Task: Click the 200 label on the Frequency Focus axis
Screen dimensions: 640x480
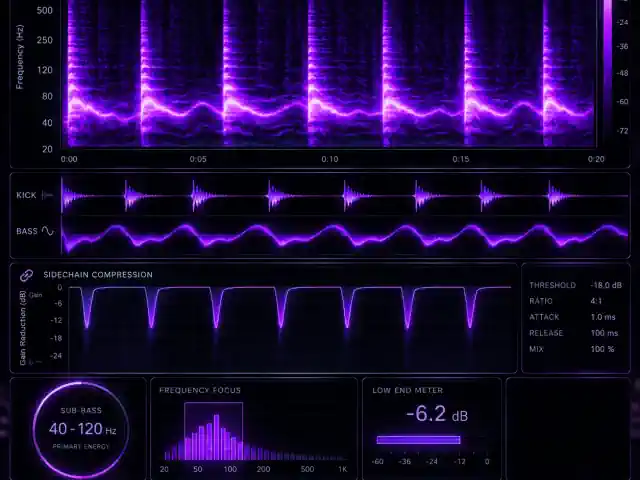Action: [263, 469]
